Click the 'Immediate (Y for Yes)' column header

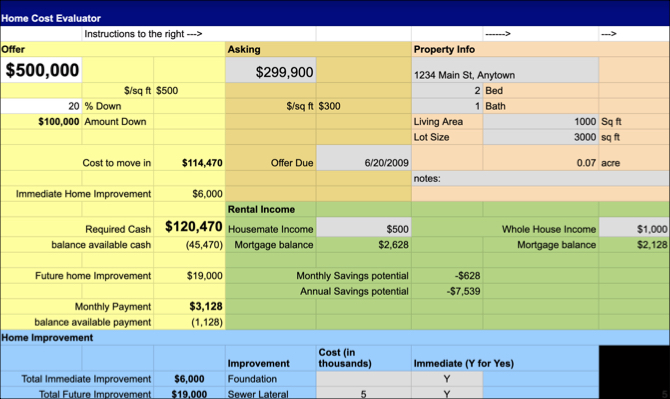[x=464, y=364]
